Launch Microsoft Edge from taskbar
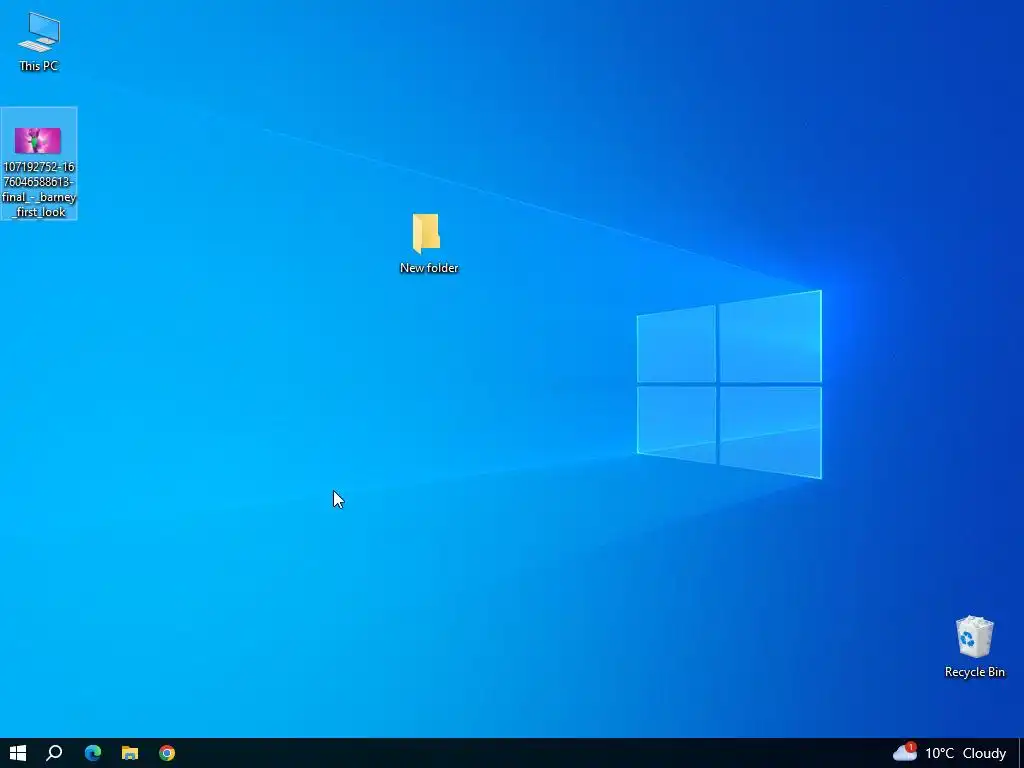This screenshot has width=1024, height=768. point(93,753)
